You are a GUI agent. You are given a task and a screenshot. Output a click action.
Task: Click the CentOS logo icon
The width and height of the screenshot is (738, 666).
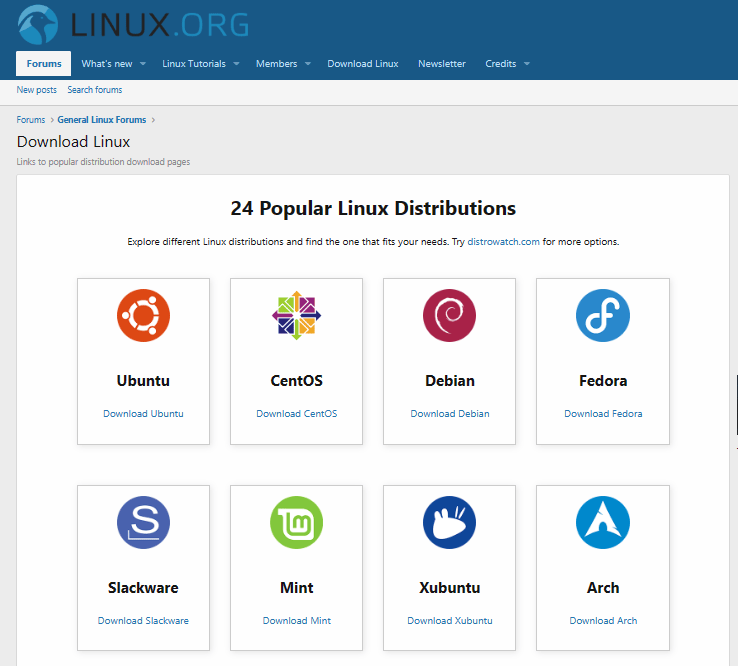point(297,315)
